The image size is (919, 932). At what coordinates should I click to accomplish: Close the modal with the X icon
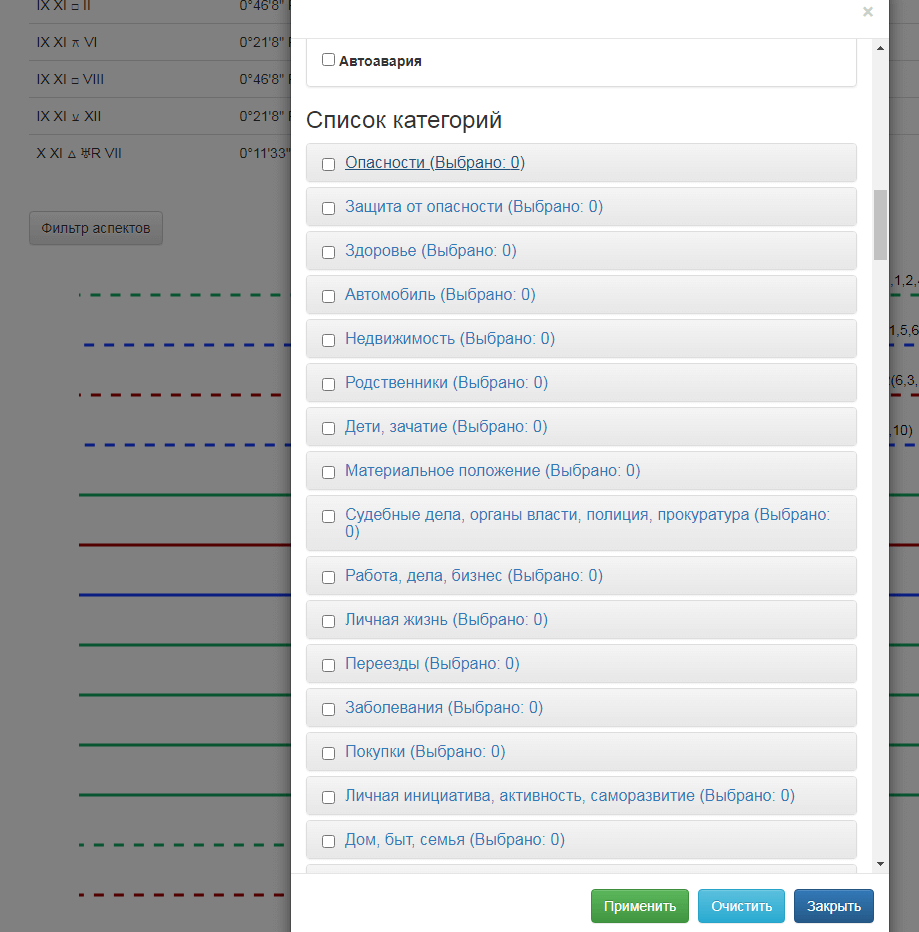coord(867,12)
